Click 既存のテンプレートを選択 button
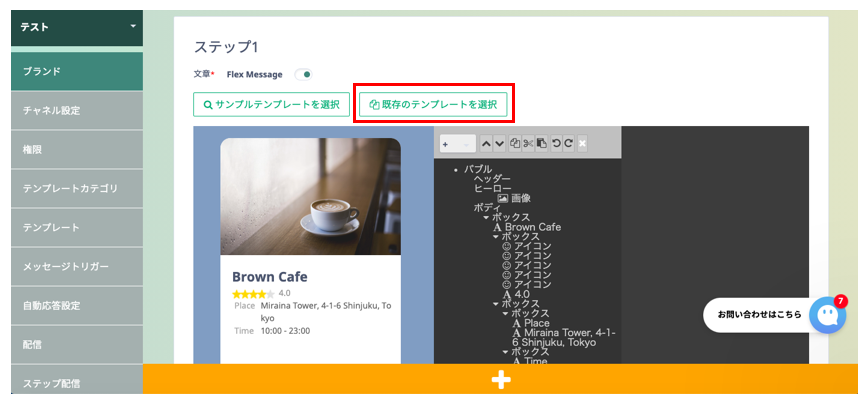The image size is (866, 408). (x=433, y=104)
